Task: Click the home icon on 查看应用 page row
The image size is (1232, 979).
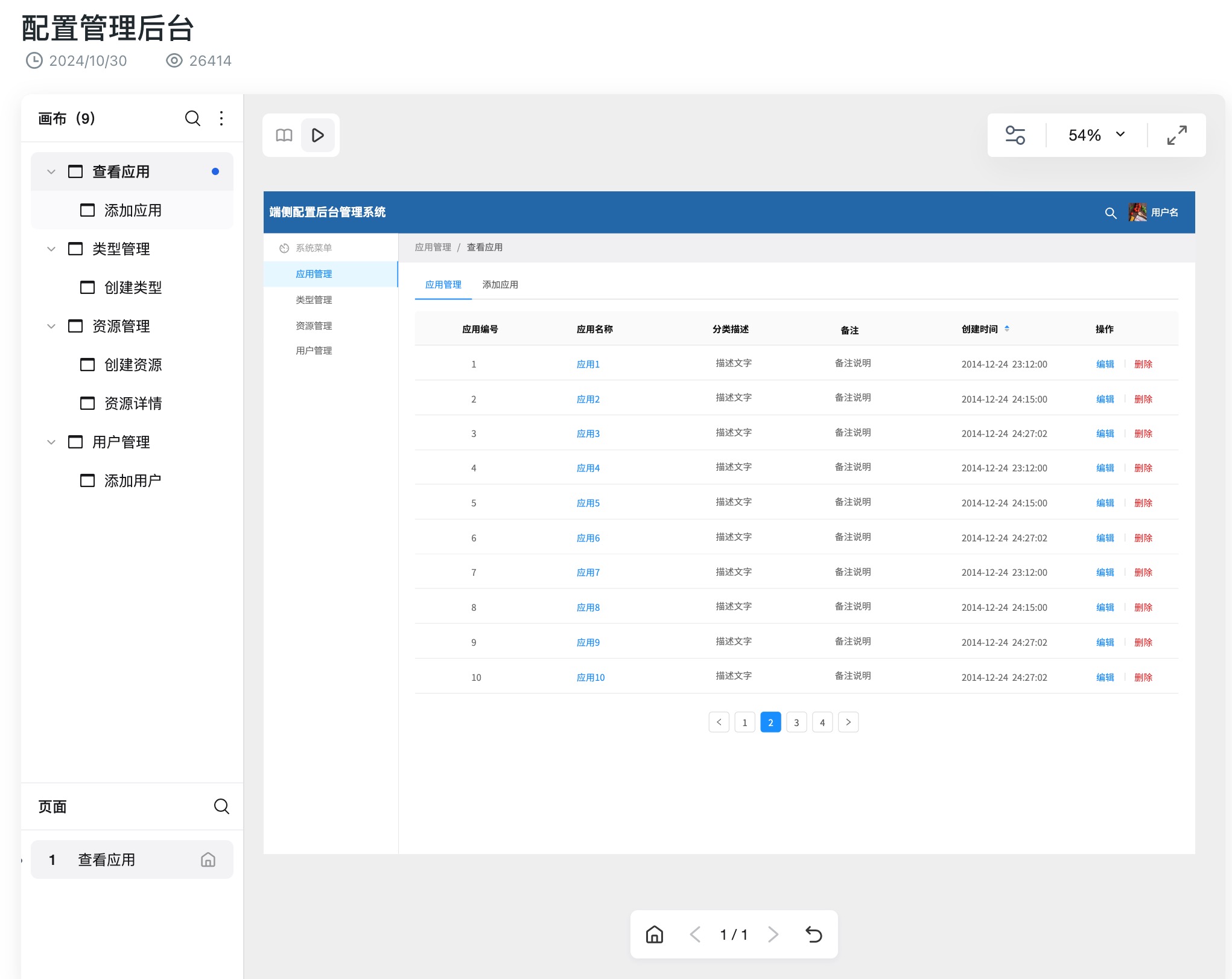Action: (x=208, y=859)
